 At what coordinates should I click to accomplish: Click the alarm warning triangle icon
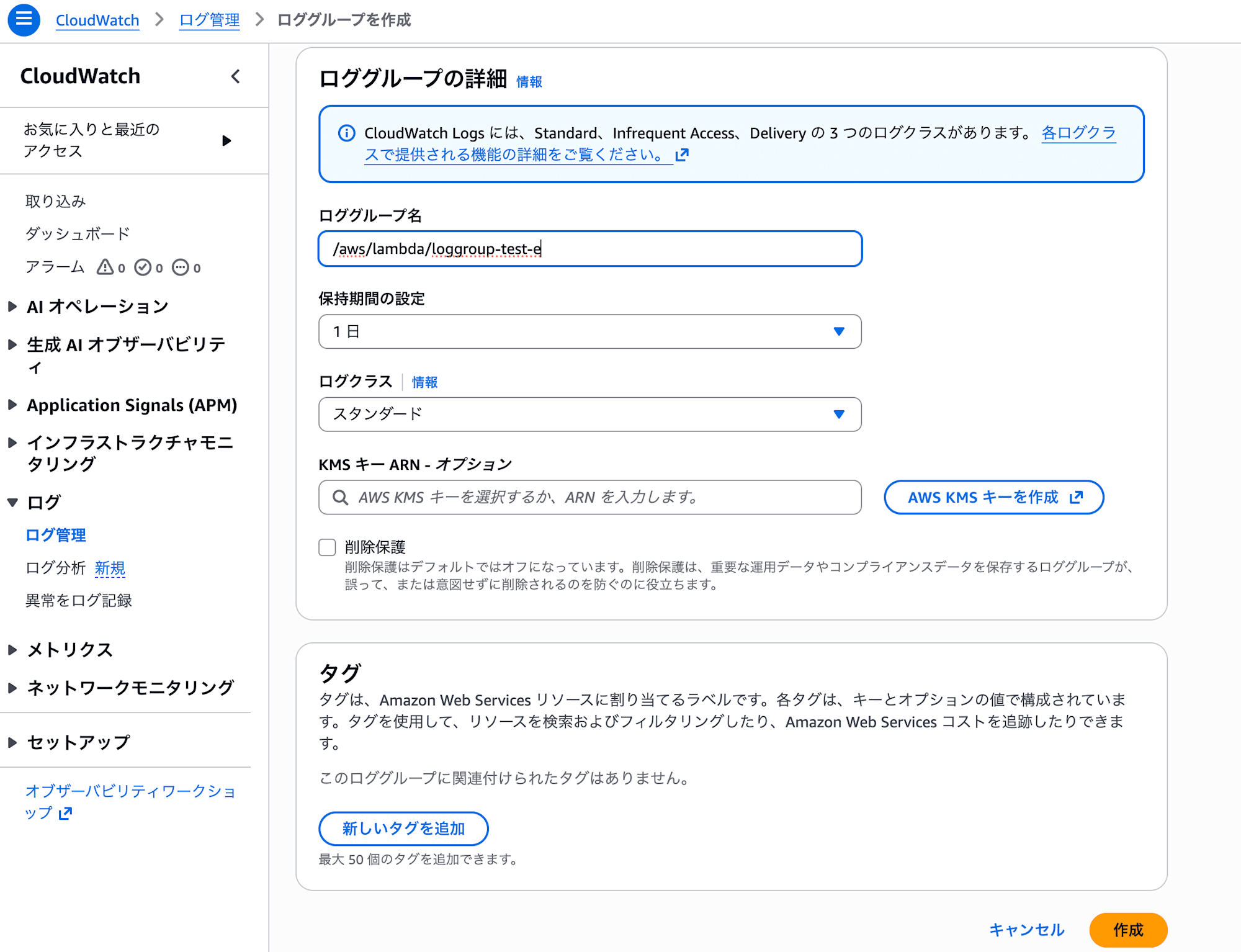(x=105, y=267)
